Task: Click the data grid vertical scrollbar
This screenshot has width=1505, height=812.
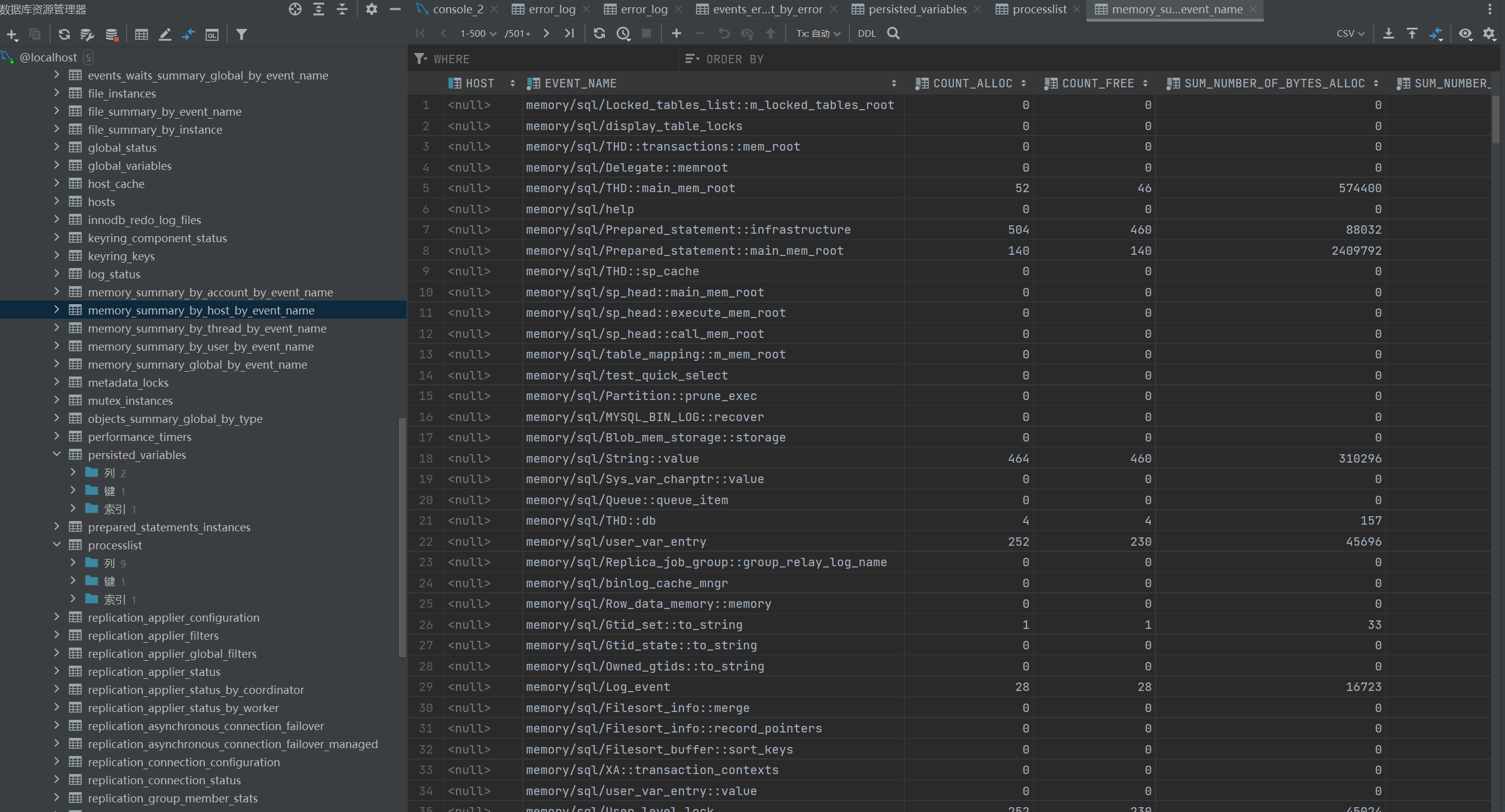Action: coord(1496,120)
